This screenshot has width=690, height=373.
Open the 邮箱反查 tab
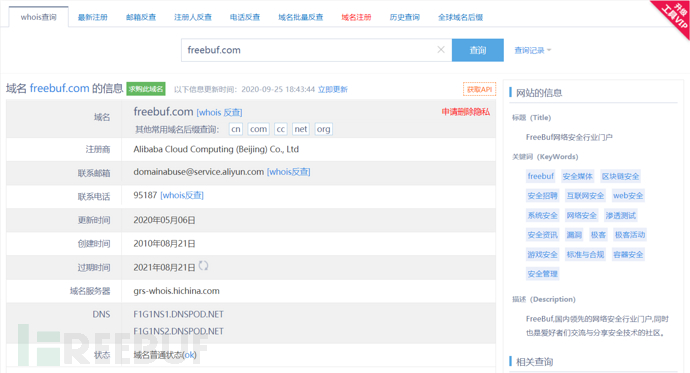coord(141,17)
